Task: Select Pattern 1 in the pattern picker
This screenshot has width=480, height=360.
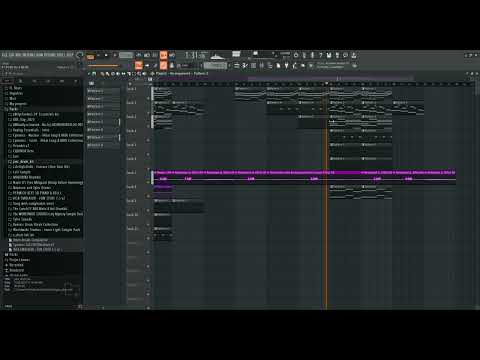Action: [x=103, y=91]
